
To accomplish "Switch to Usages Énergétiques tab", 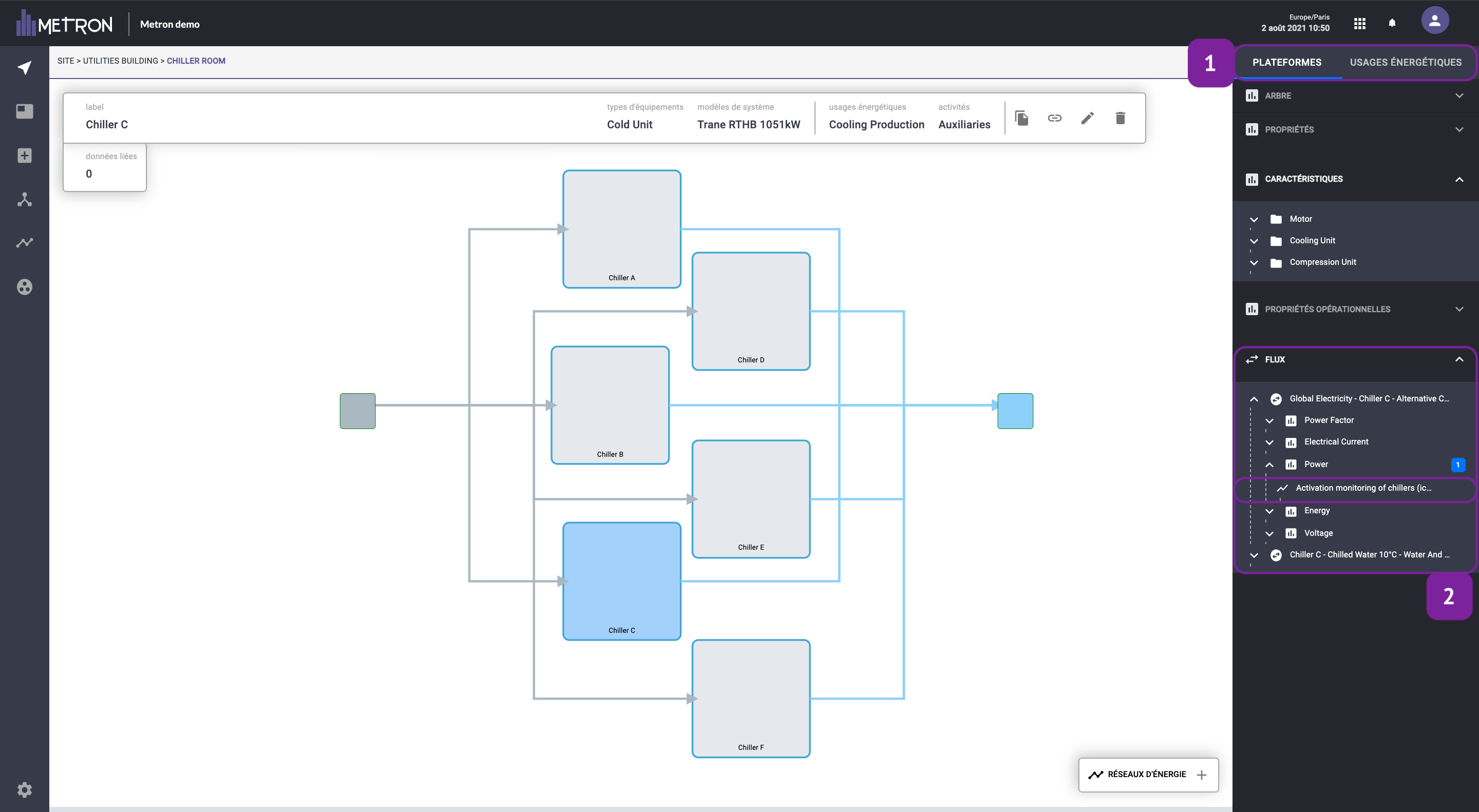I will 1405,63.
